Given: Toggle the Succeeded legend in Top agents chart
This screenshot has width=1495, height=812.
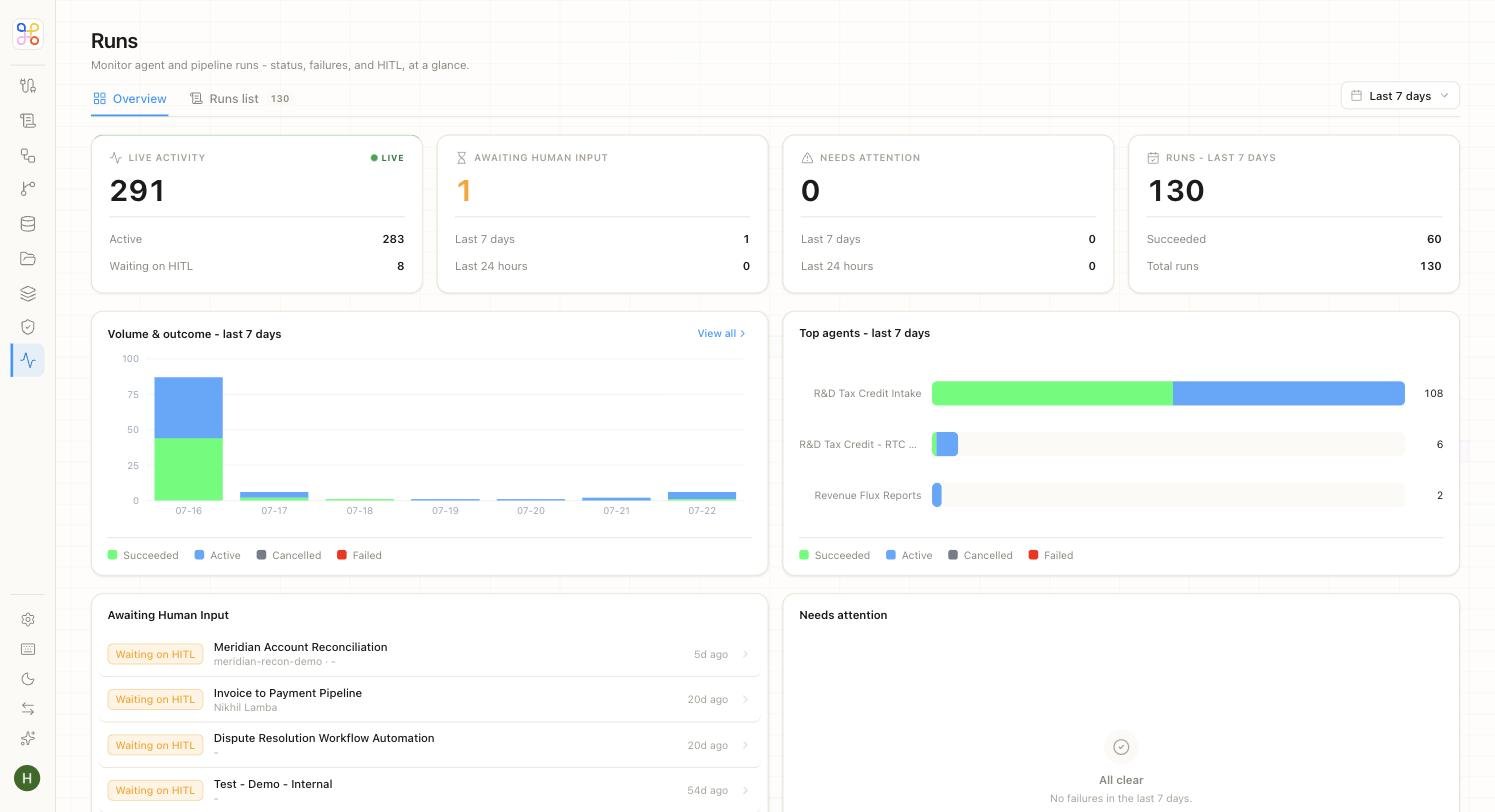Looking at the screenshot, I should tap(835, 555).
